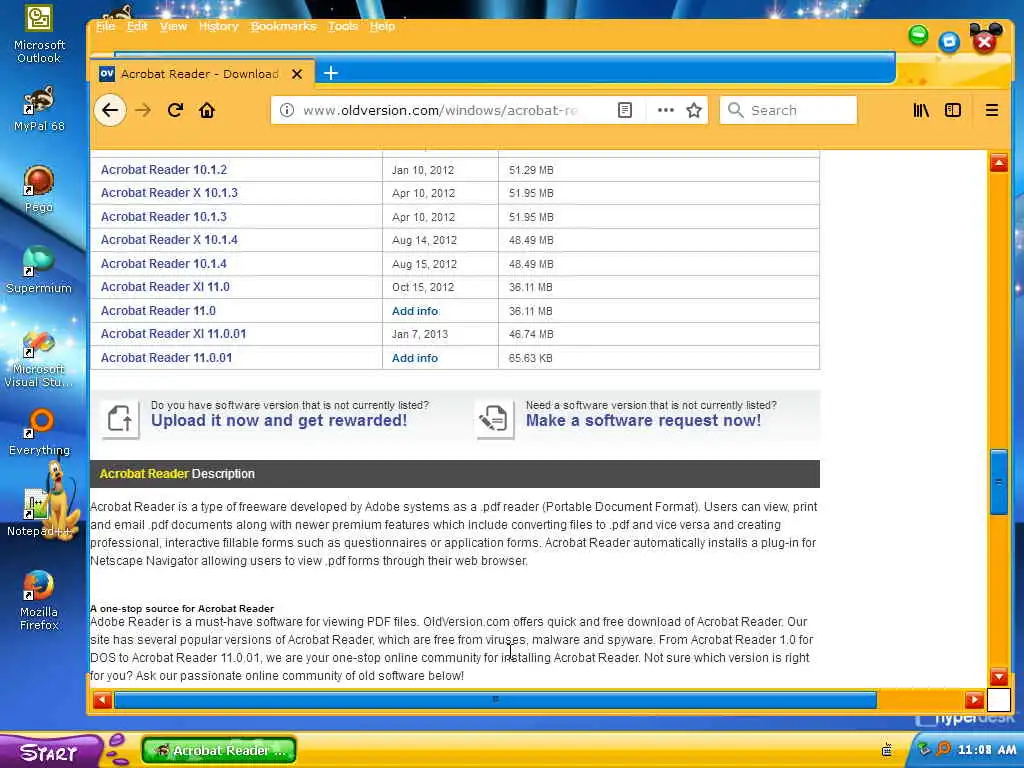The width and height of the screenshot is (1024, 768).
Task: Open Acrobat Reader X 10.1.3 link
Action: pyautogui.click(x=169, y=193)
